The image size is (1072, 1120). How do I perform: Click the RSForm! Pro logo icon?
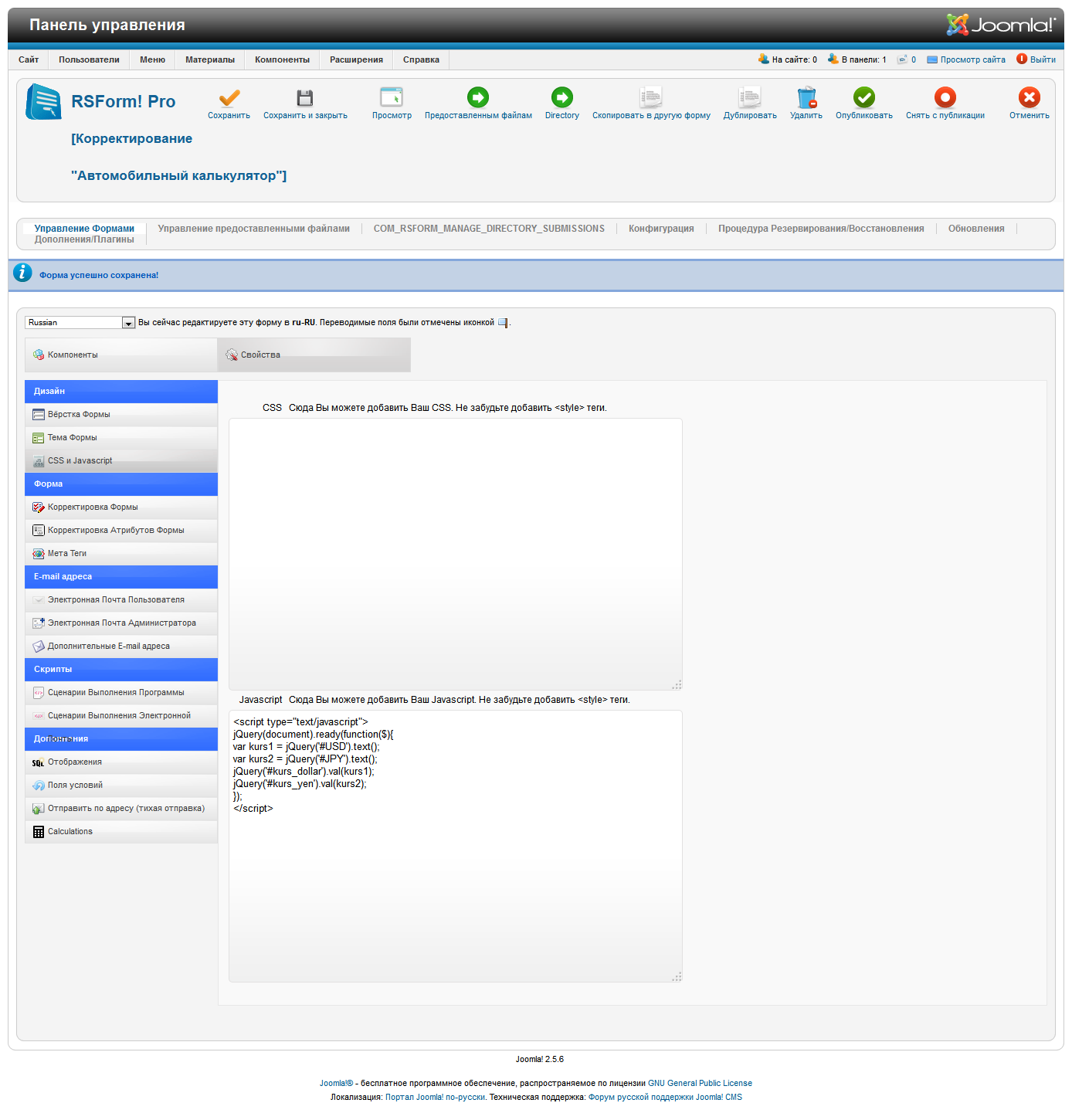[x=43, y=102]
